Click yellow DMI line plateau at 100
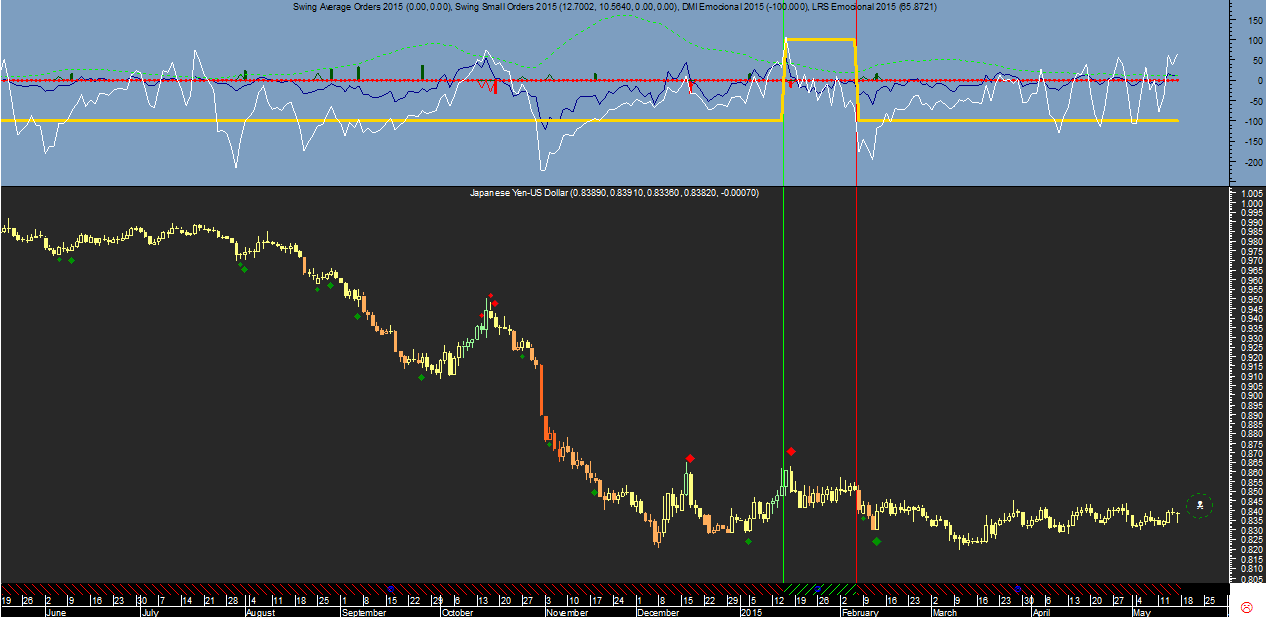Screen dimensions: 1266x617 [820, 39]
